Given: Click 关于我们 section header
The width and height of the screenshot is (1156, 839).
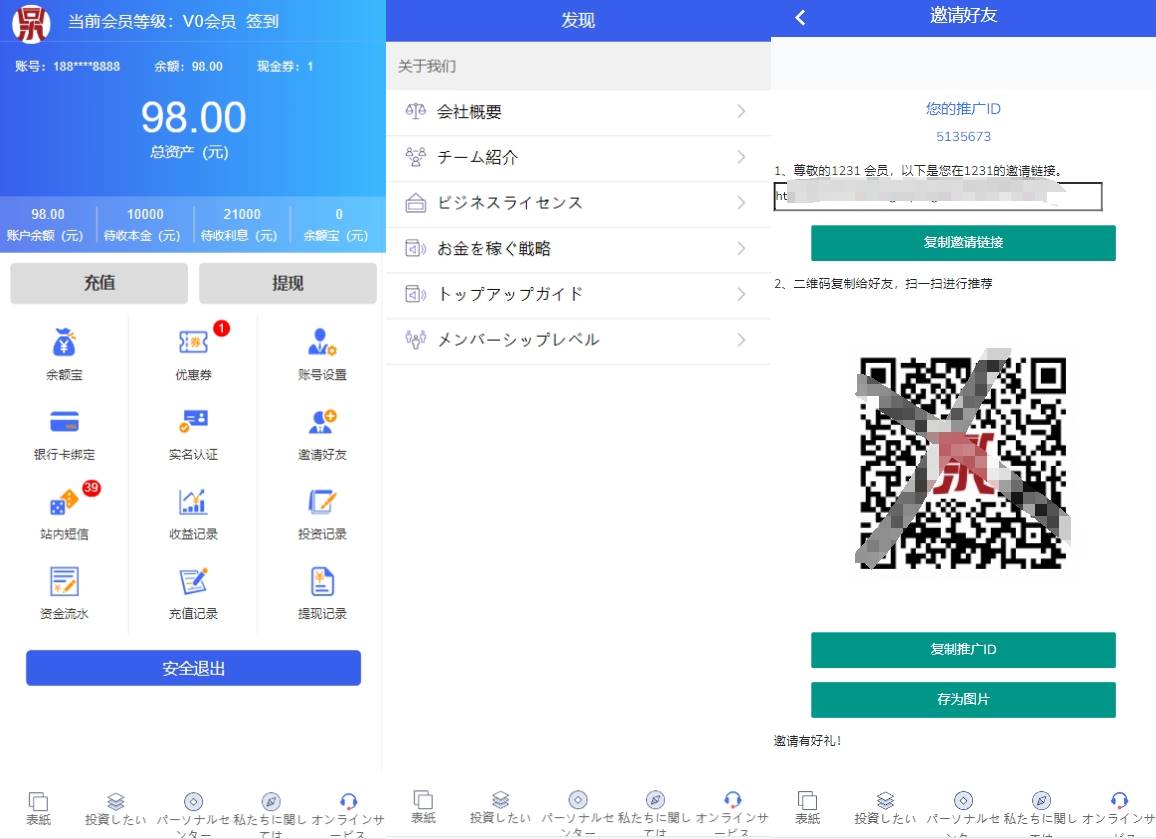Looking at the screenshot, I should 578,66.
